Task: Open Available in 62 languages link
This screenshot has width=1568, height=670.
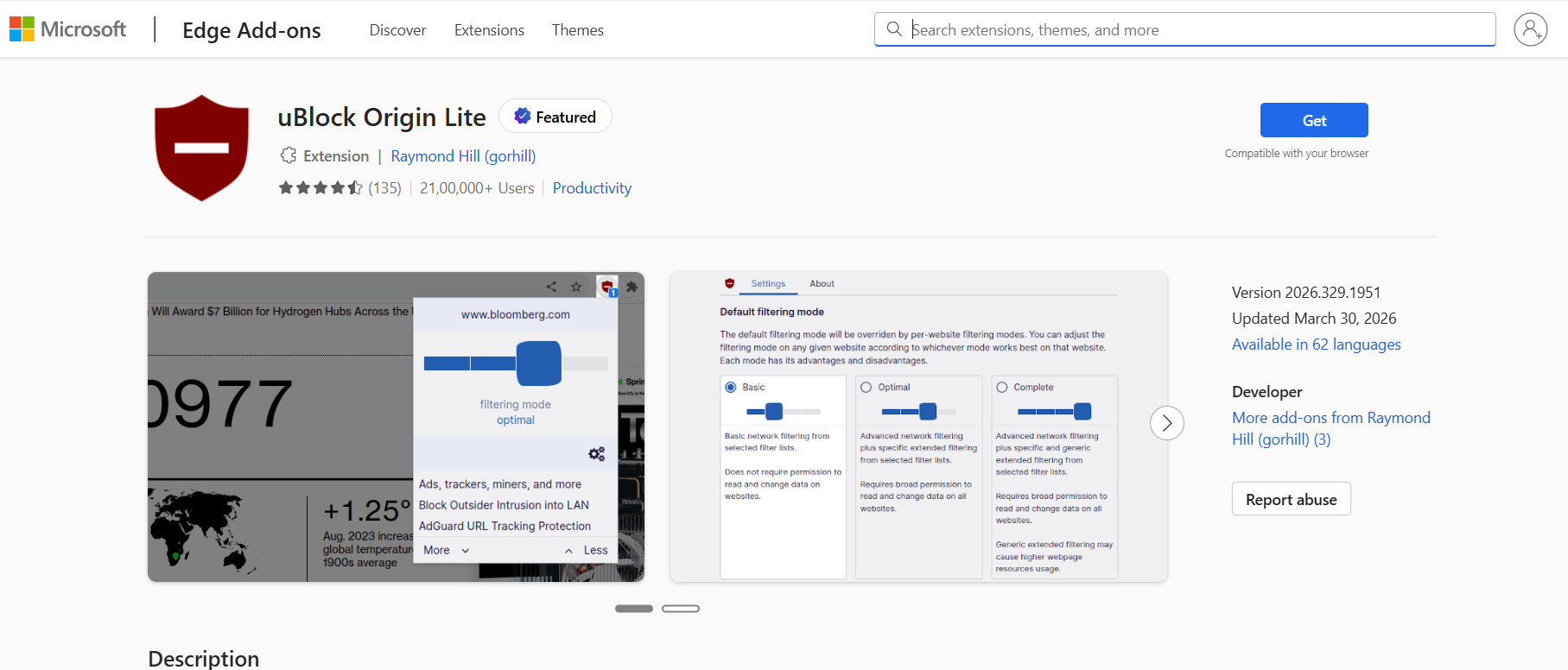Action: (x=1316, y=344)
